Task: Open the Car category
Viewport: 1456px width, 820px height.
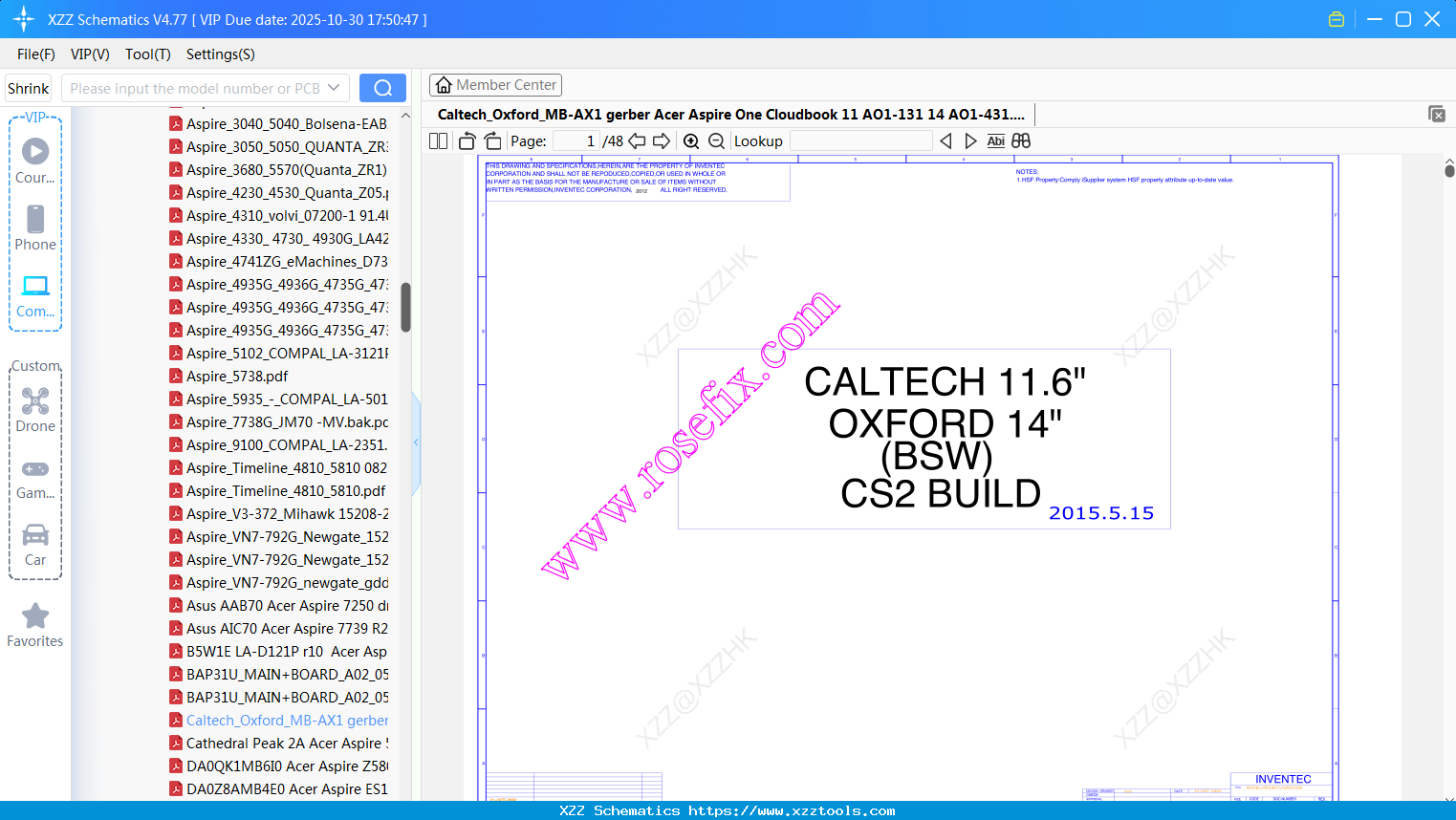Action: pyautogui.click(x=35, y=545)
